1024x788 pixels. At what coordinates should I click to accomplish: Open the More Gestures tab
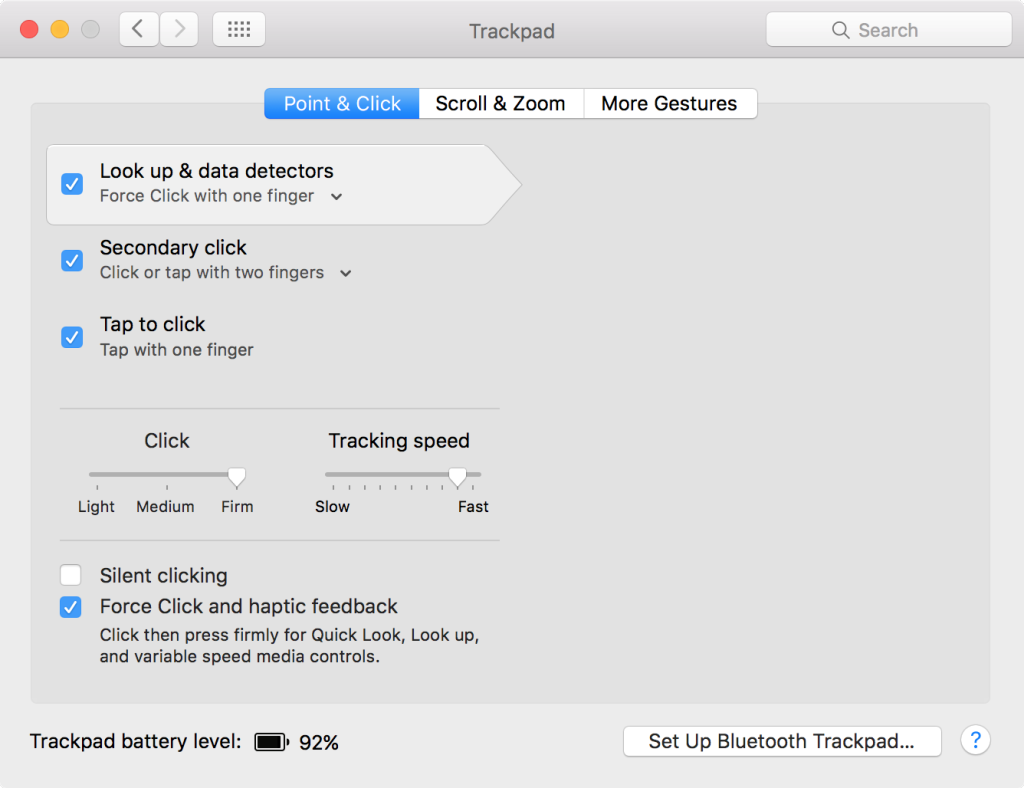[x=669, y=104]
